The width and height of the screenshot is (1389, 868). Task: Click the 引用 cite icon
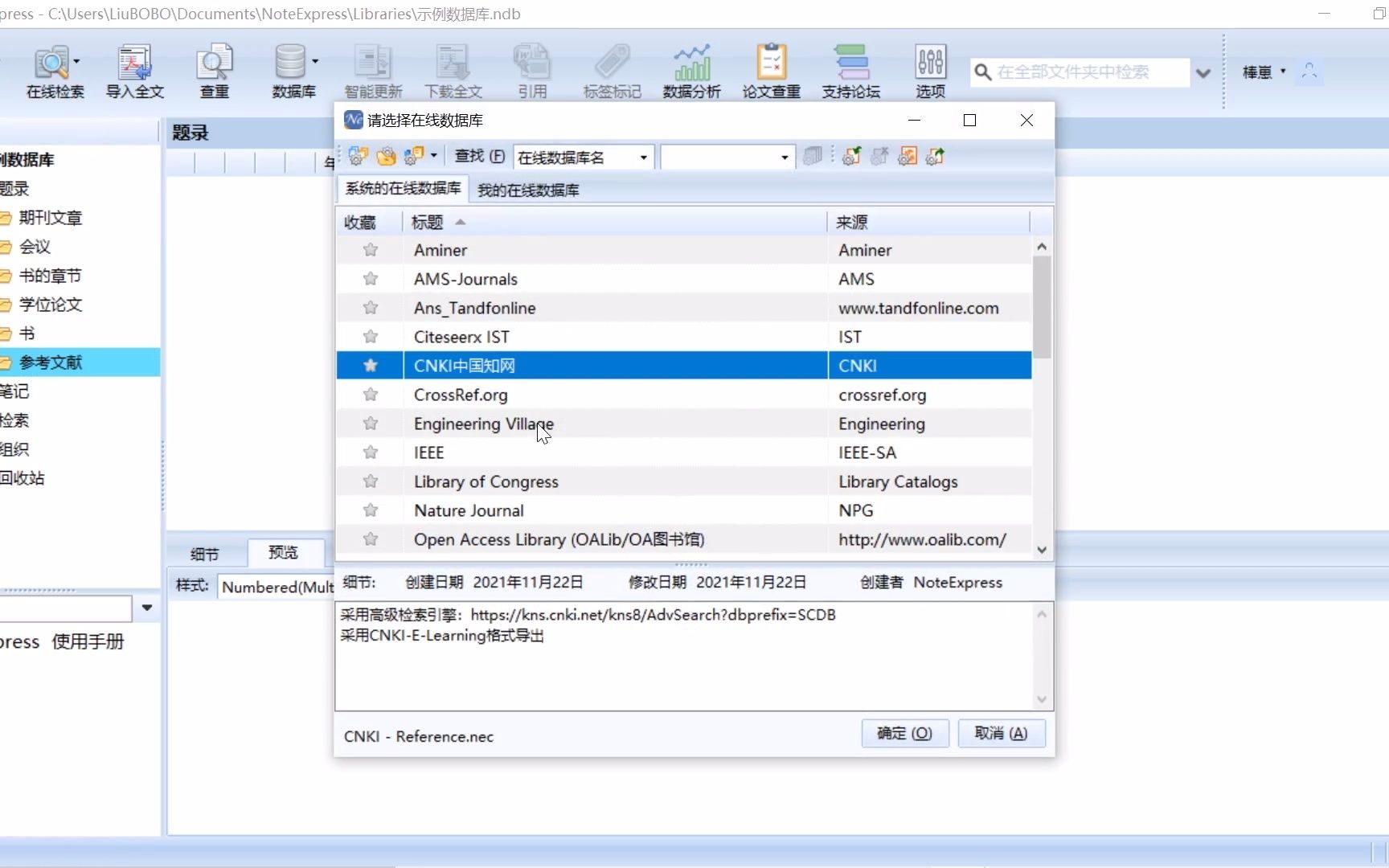click(532, 71)
